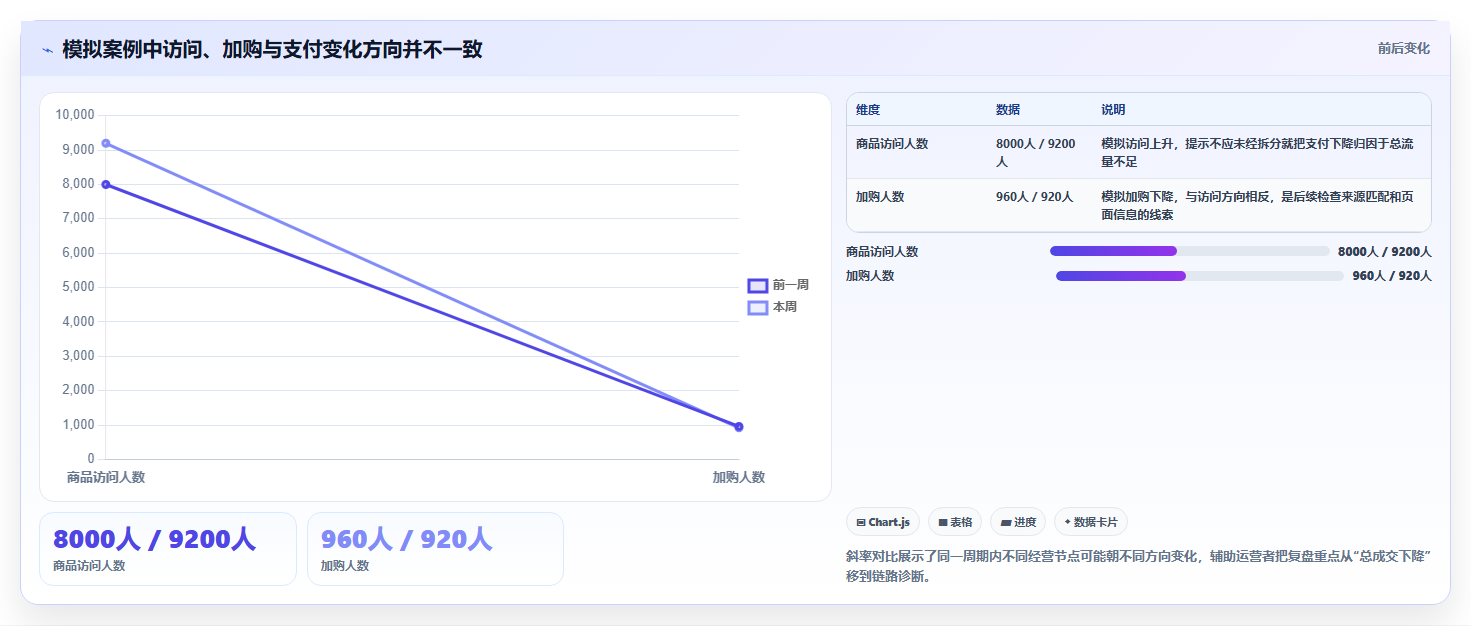This screenshot has height=626, width=1471.
Task: Click 加购人数 cell in the table
Action: tap(880, 197)
